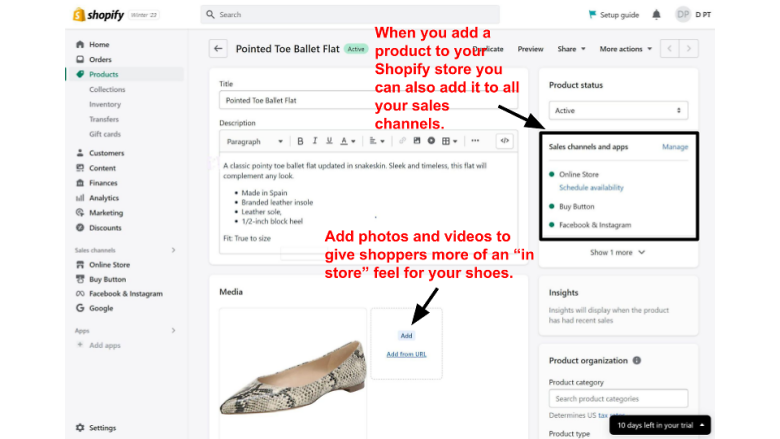Click Add from URL link
780x439 pixels.
pyautogui.click(x=406, y=354)
